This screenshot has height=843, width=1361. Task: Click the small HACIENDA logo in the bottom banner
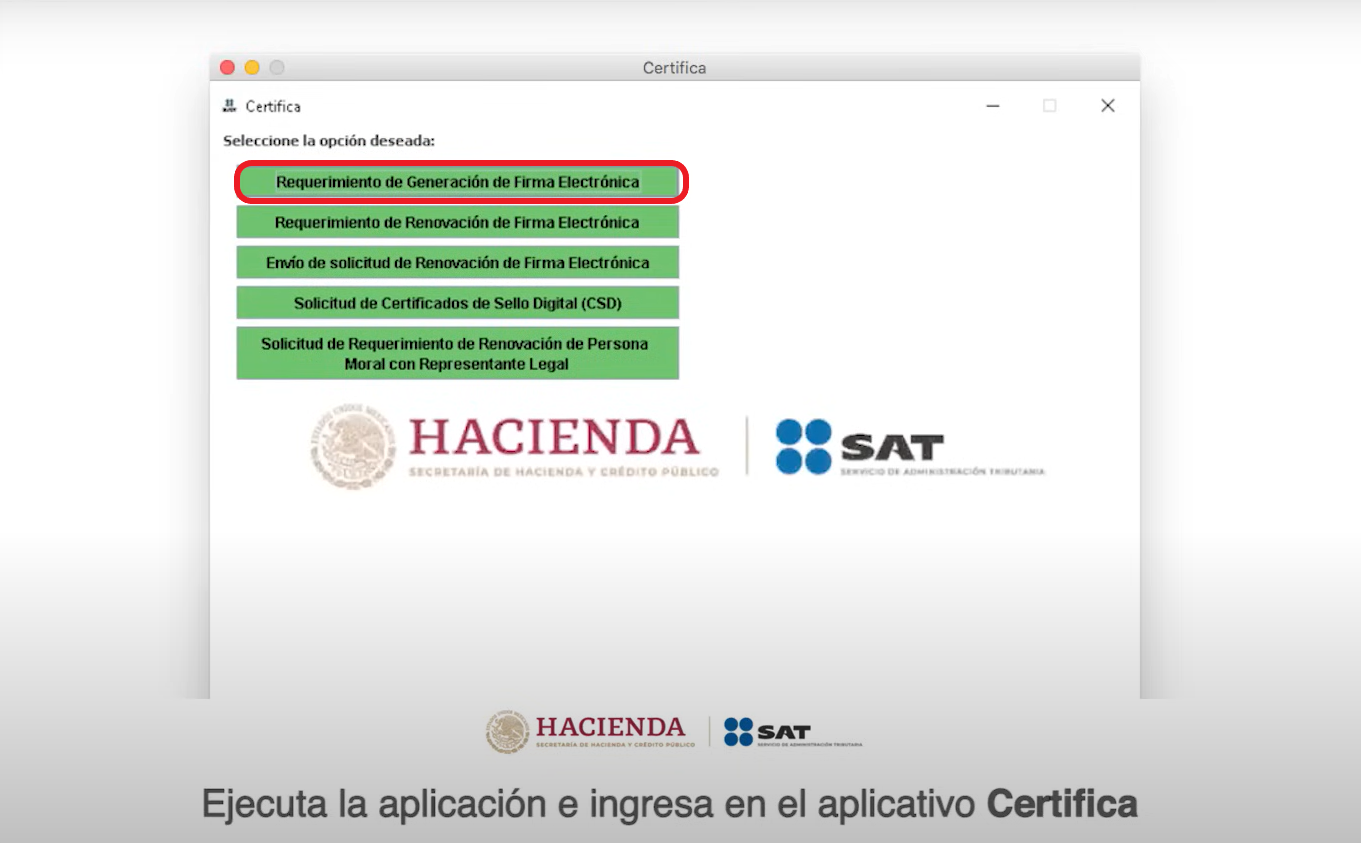(610, 728)
